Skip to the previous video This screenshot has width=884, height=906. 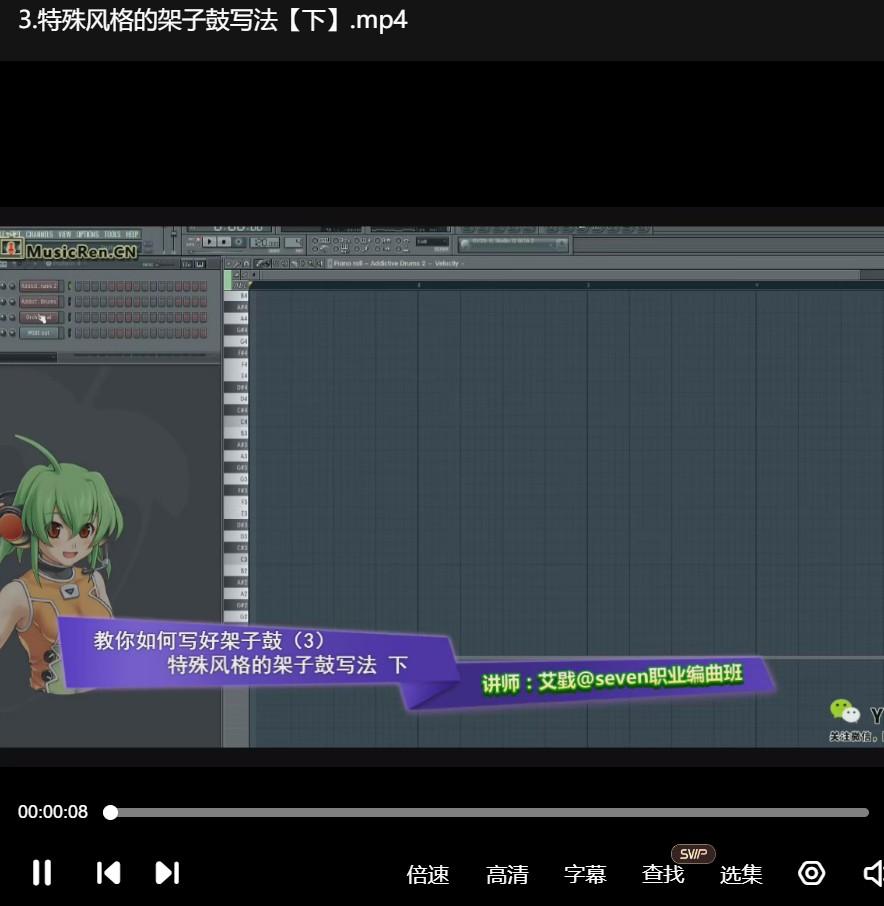108,872
